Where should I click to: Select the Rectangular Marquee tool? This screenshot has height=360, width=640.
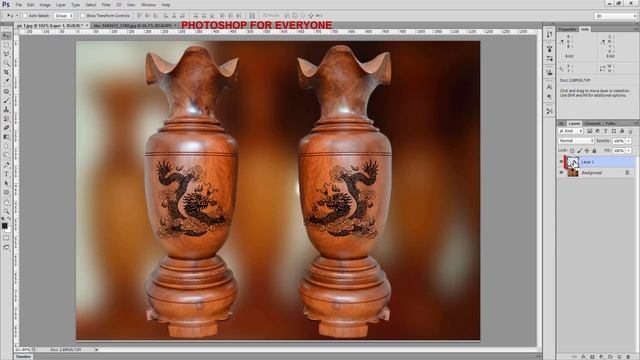6,45
